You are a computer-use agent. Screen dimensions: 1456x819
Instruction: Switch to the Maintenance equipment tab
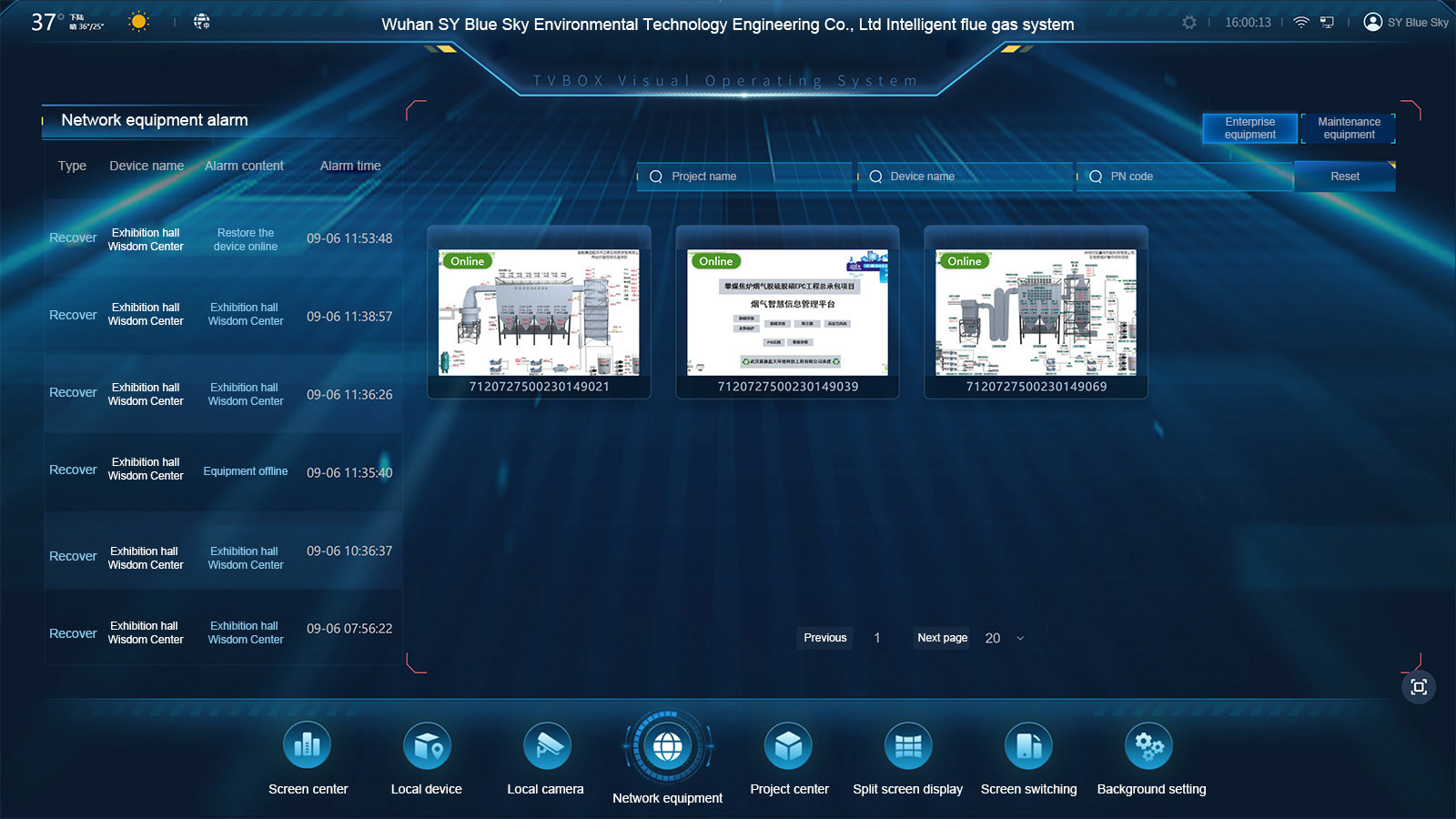tap(1349, 128)
